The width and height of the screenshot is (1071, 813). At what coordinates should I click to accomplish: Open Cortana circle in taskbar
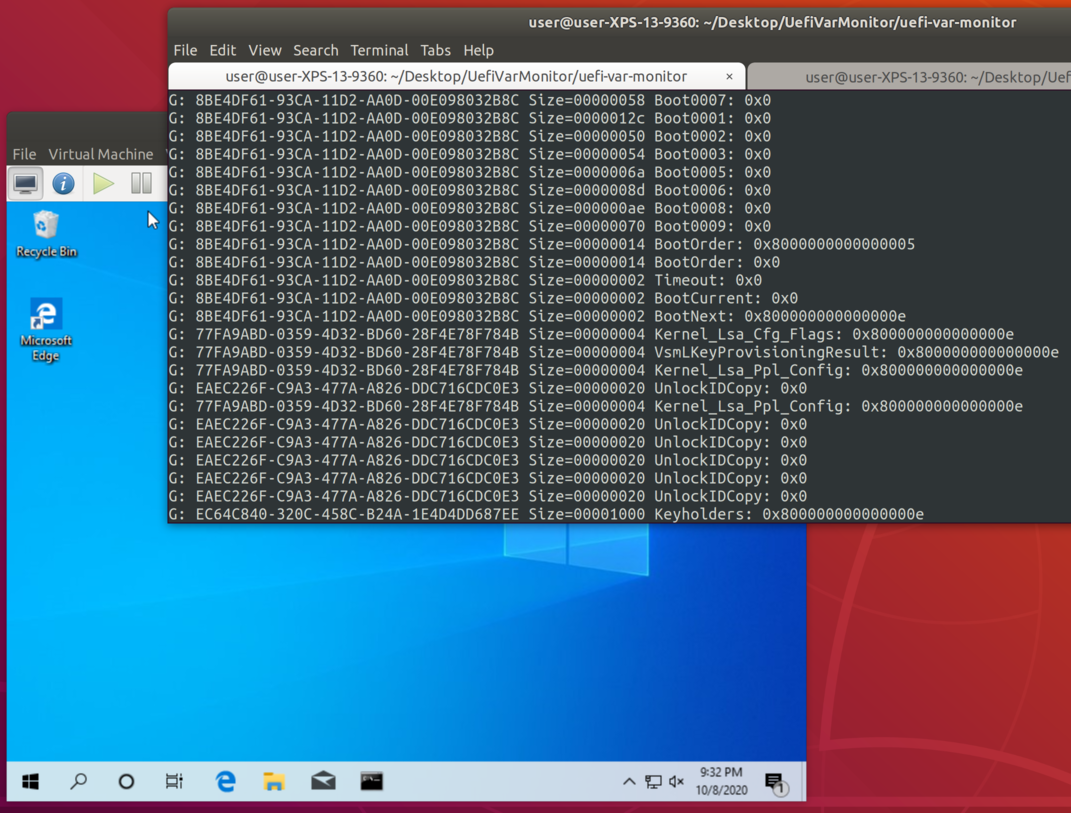point(126,781)
